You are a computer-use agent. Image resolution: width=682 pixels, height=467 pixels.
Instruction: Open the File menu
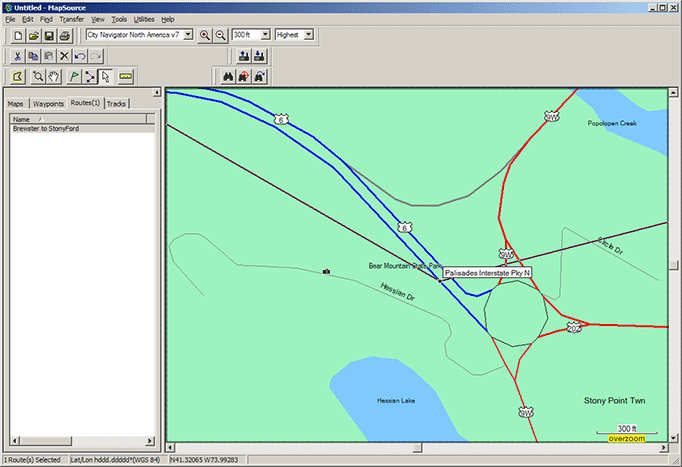(x=10, y=19)
